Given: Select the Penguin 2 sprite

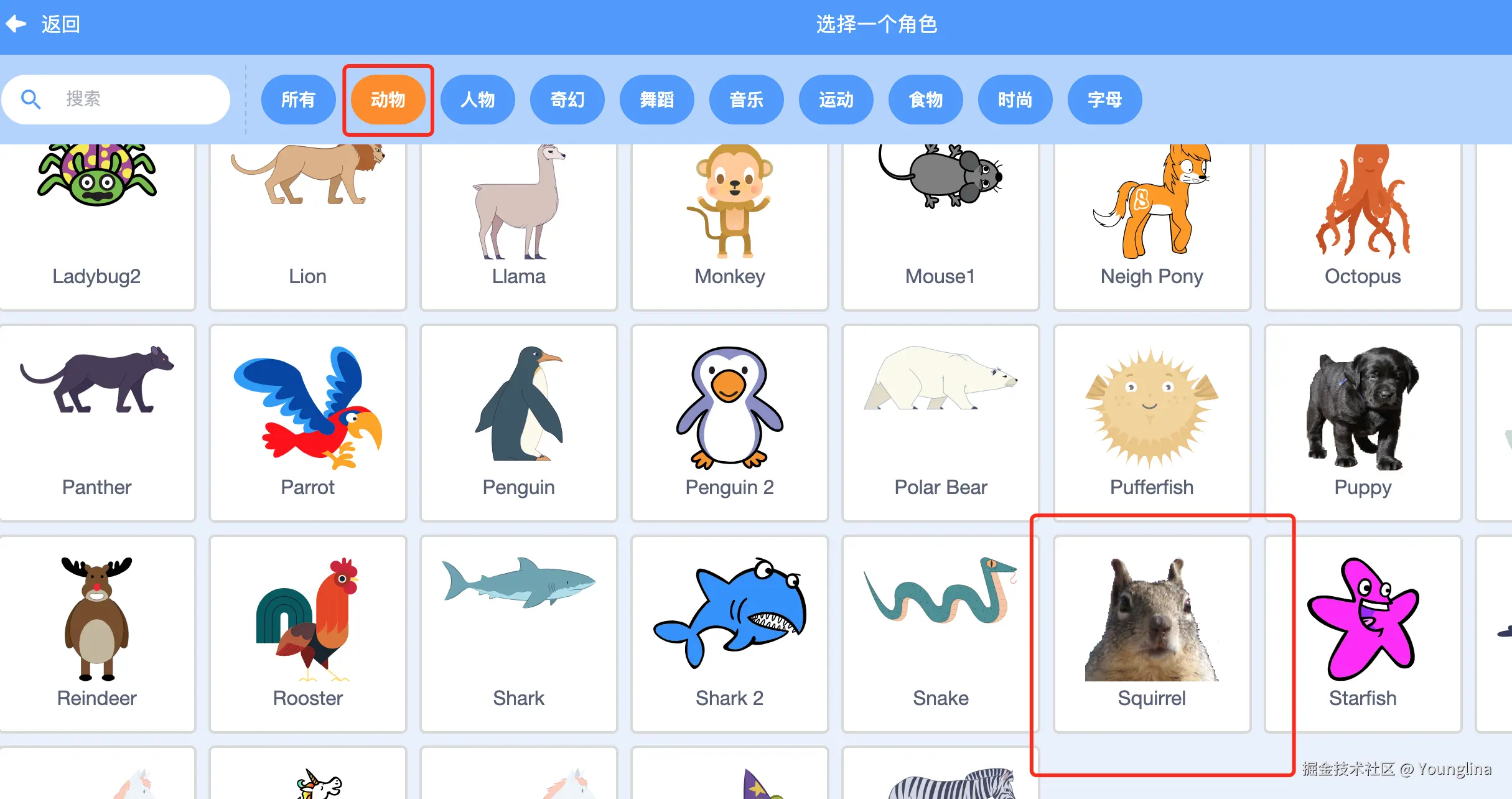Looking at the screenshot, I should tap(730, 423).
